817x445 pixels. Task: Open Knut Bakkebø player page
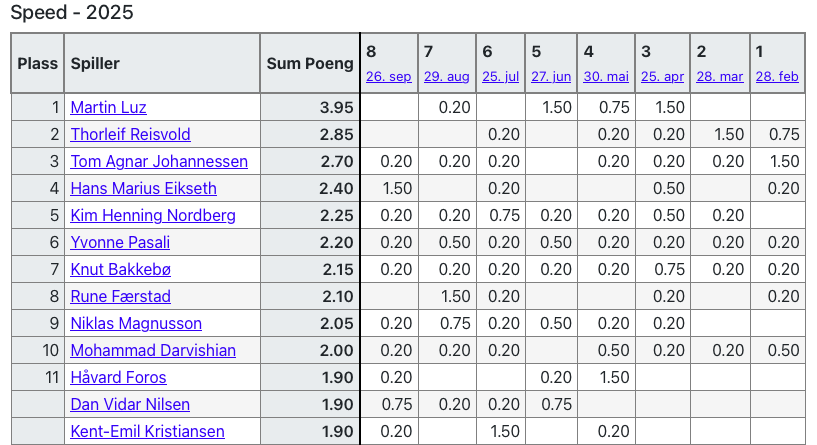click(124, 270)
